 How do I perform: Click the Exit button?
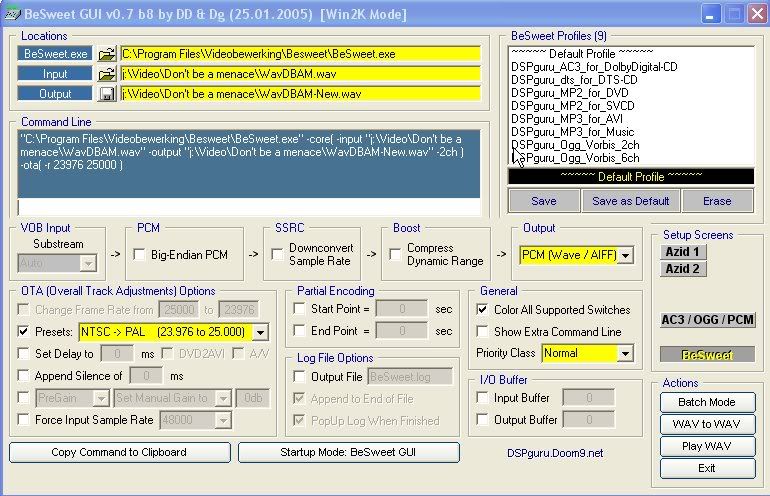(x=707, y=468)
